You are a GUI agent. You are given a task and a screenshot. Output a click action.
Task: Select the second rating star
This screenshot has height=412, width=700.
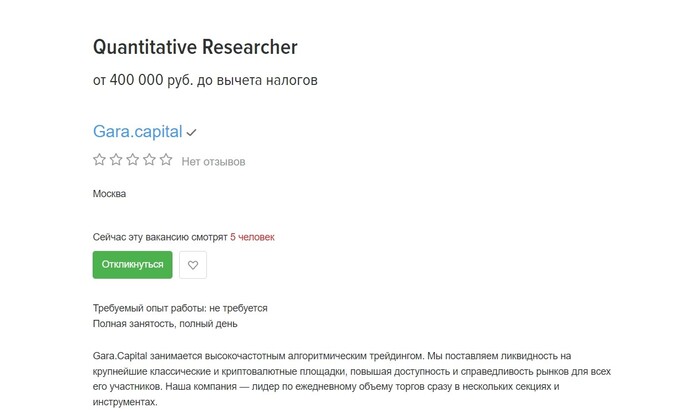[116, 160]
